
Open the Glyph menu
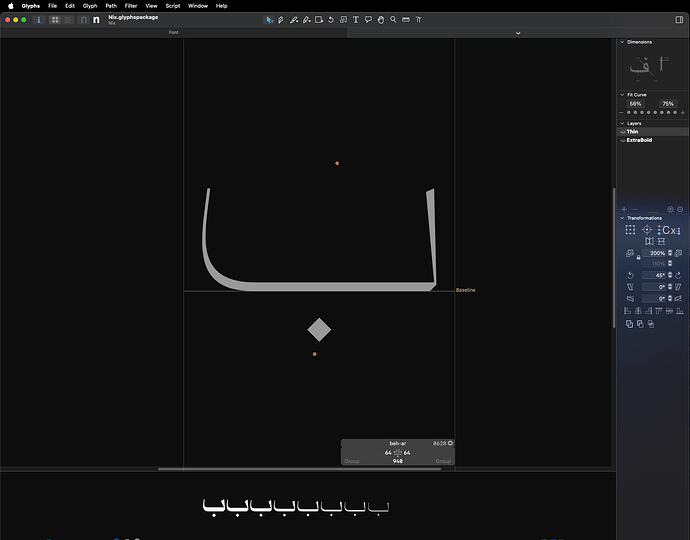[90, 6]
